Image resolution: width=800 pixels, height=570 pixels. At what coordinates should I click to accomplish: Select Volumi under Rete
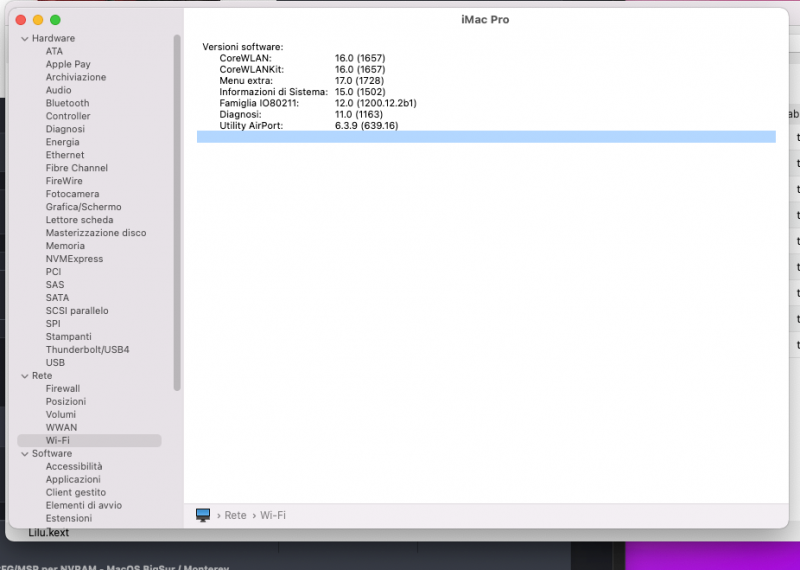pyautogui.click(x=61, y=414)
